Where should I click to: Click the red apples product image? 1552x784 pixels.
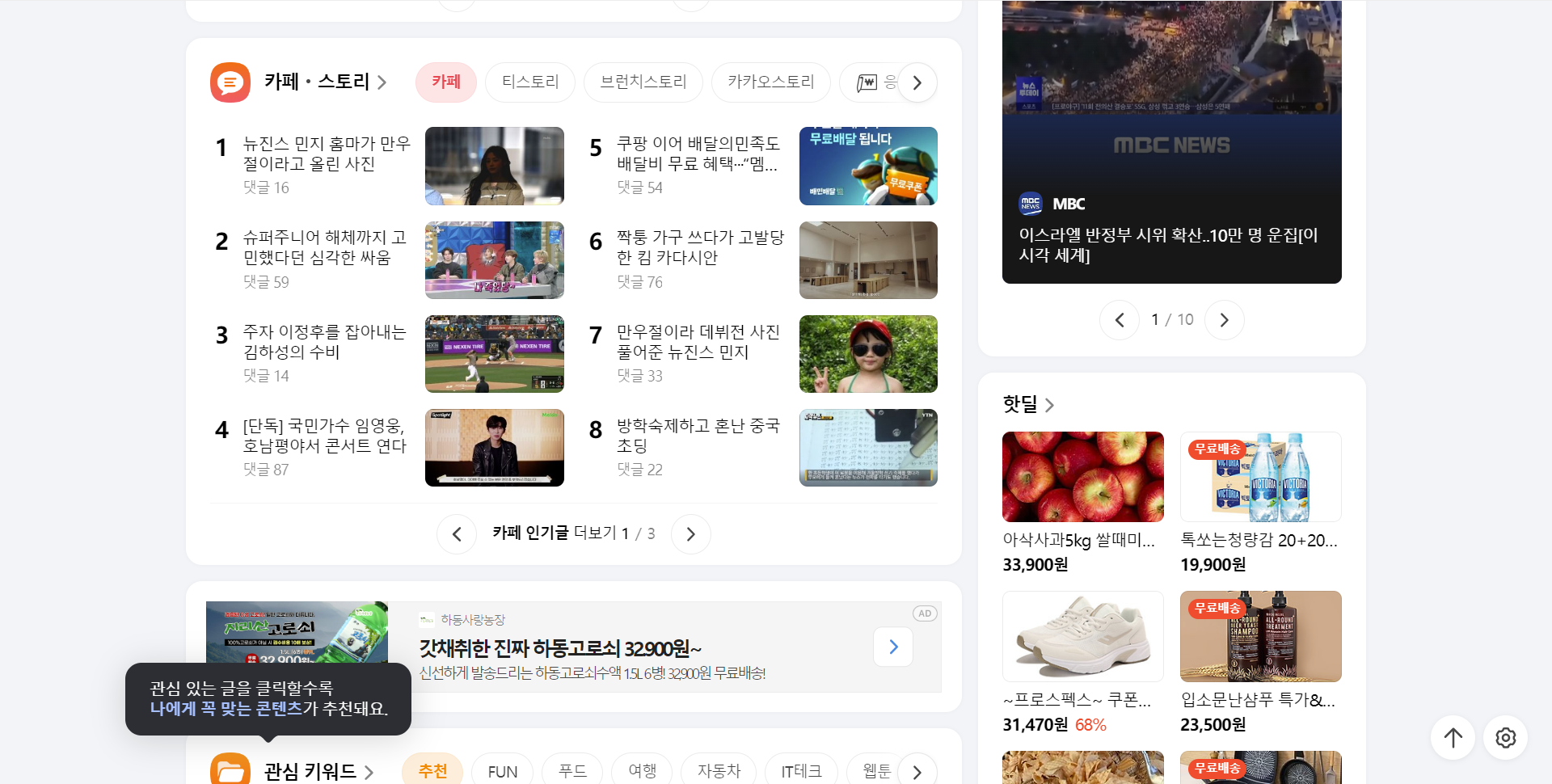point(1083,477)
